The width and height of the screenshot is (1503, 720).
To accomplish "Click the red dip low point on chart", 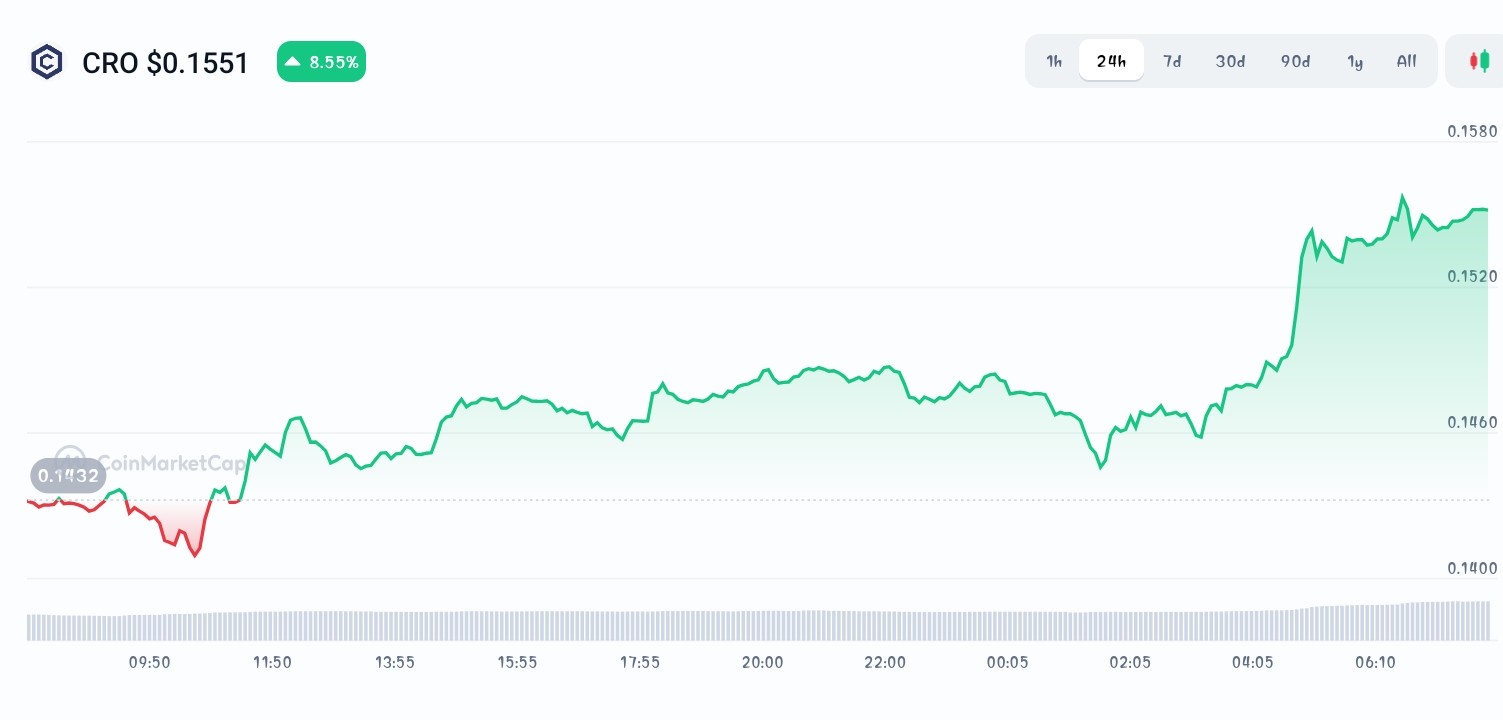I will click(x=195, y=555).
